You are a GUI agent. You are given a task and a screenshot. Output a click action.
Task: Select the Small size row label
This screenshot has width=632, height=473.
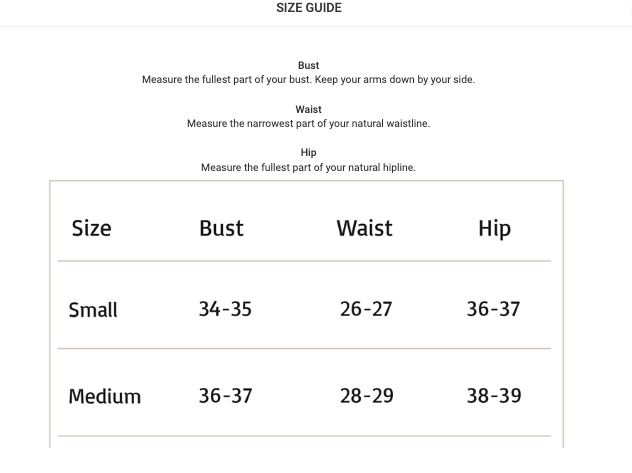(93, 310)
